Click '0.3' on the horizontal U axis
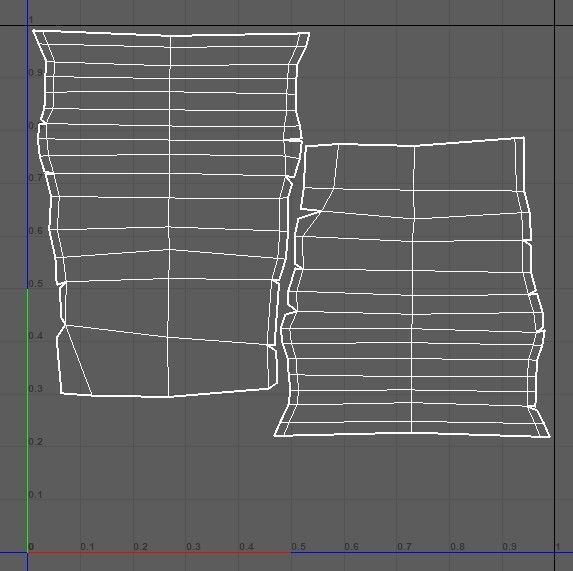 (193, 547)
